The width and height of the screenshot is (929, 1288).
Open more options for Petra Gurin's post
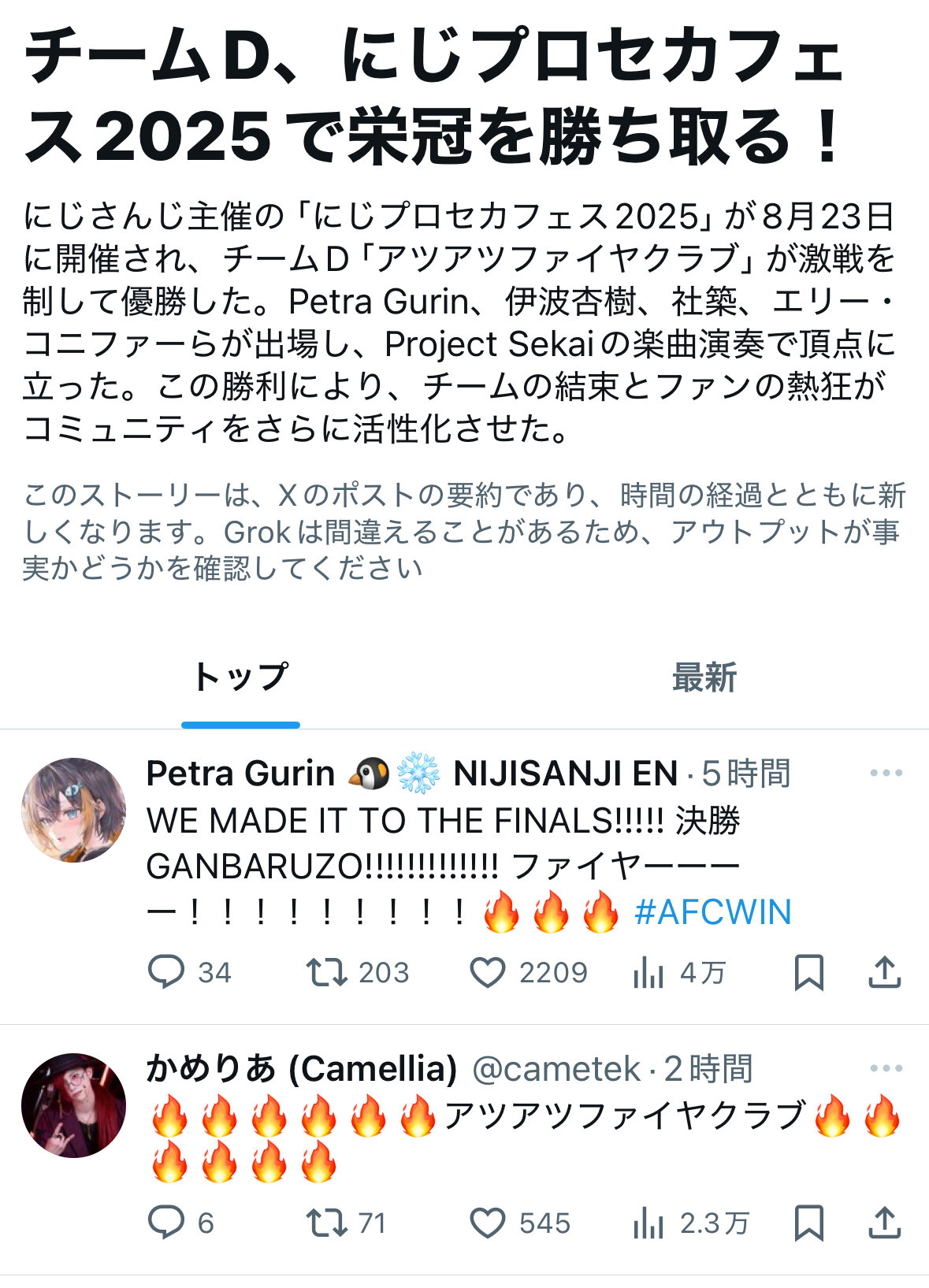point(886,773)
